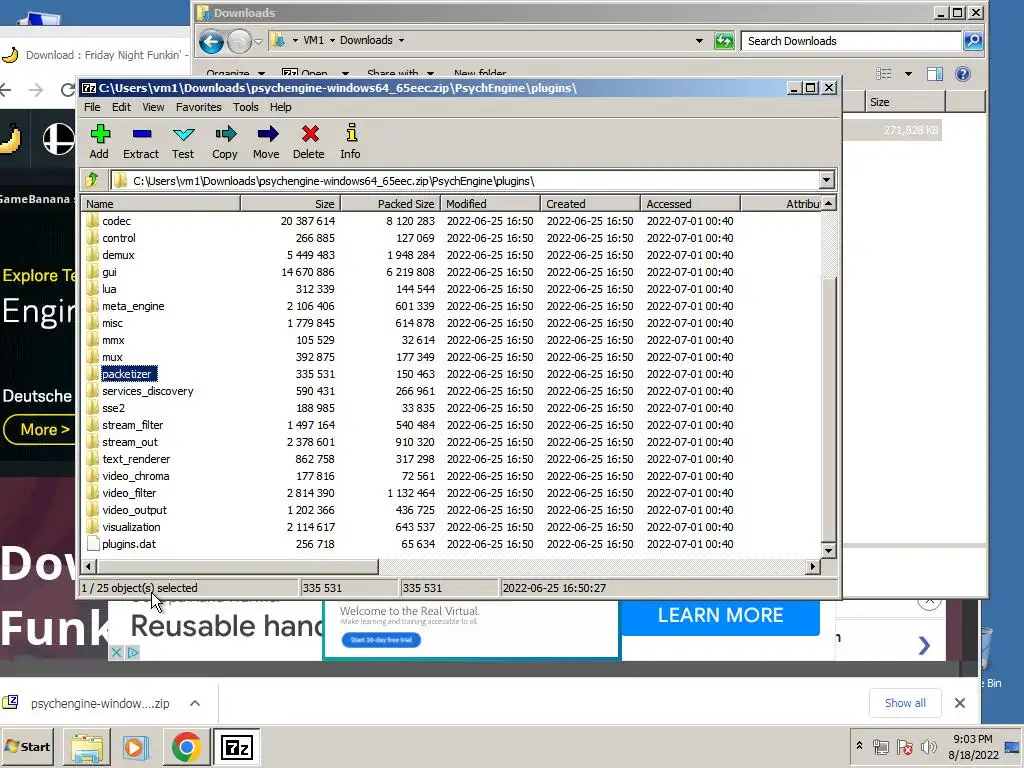Click Show all downloads in Chrome
Viewport: 1024px width, 768px height.
(x=905, y=703)
